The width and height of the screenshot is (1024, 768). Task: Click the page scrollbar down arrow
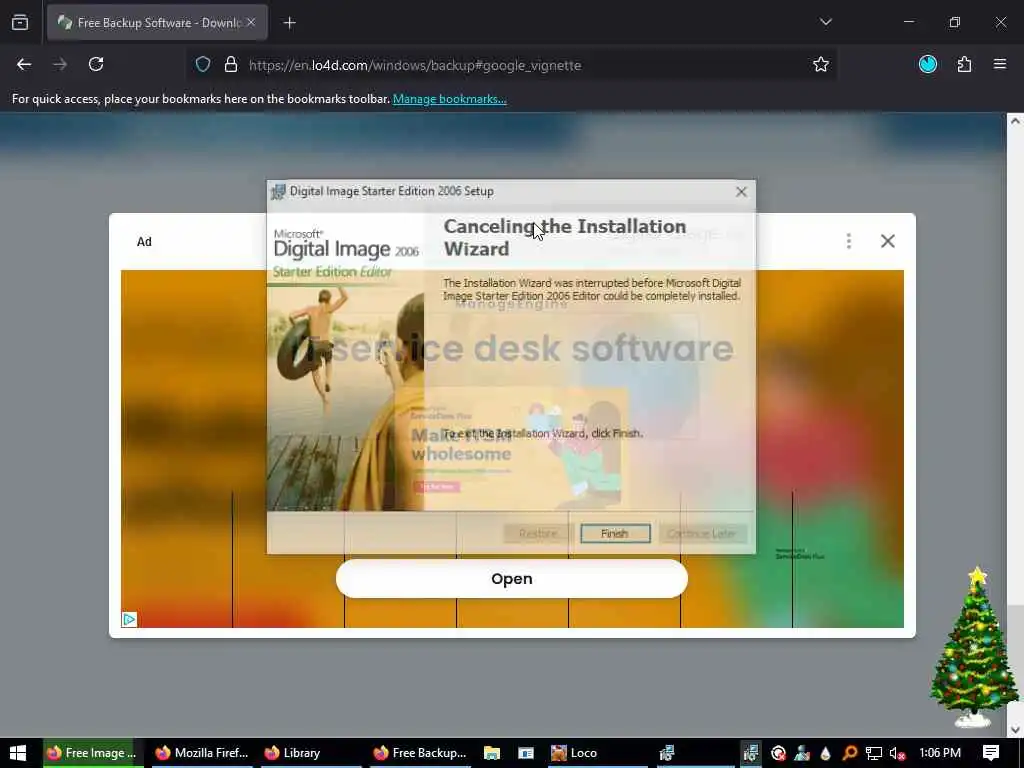coord(1015,729)
